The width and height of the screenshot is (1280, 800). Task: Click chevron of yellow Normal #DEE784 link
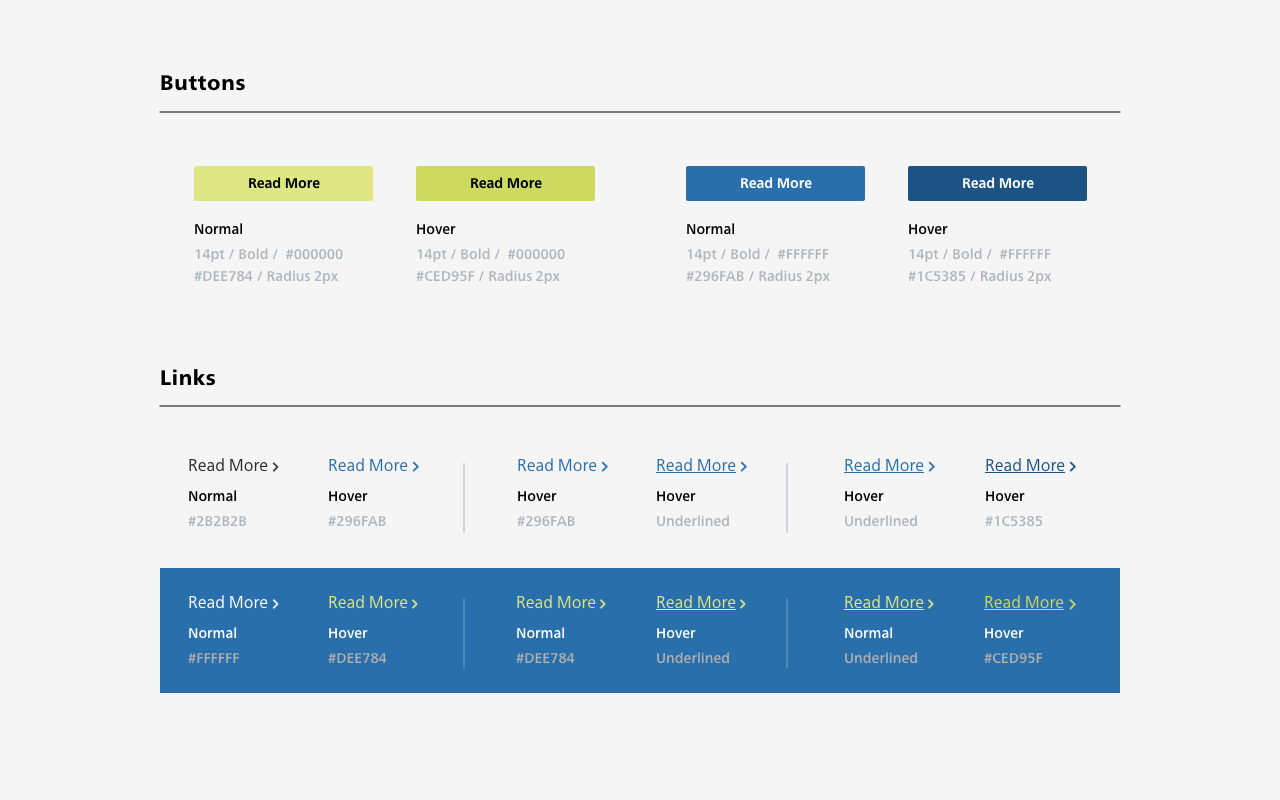click(603, 604)
